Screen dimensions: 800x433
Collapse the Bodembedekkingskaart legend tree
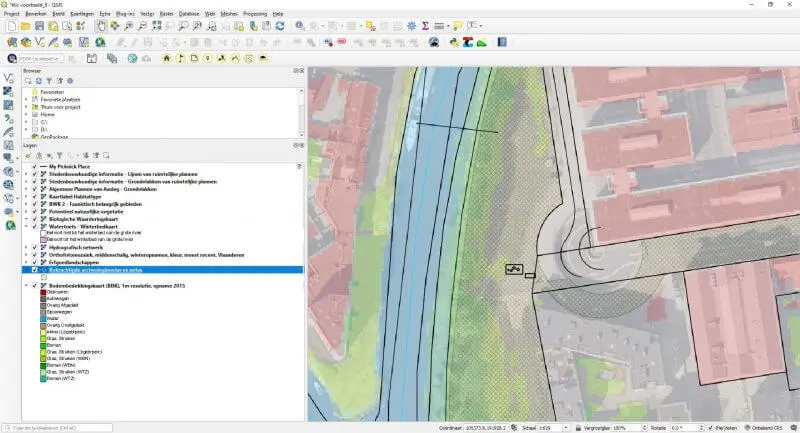pyautogui.click(x=25, y=286)
